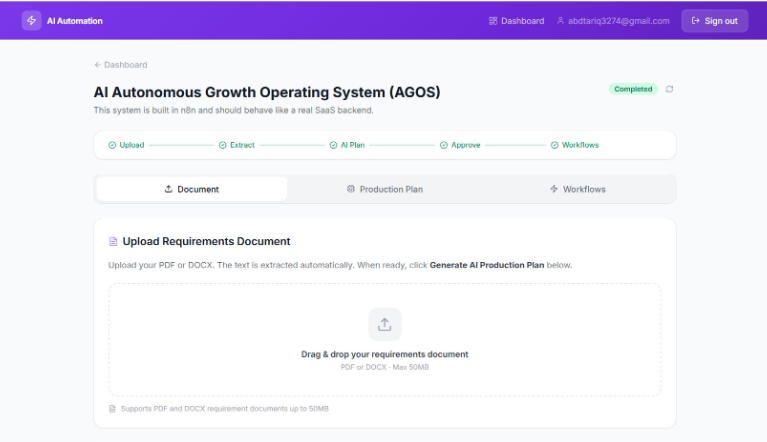Image resolution: width=767 pixels, height=442 pixels.
Task: Click the refresh icon next to Completed
Action: [x=669, y=89]
